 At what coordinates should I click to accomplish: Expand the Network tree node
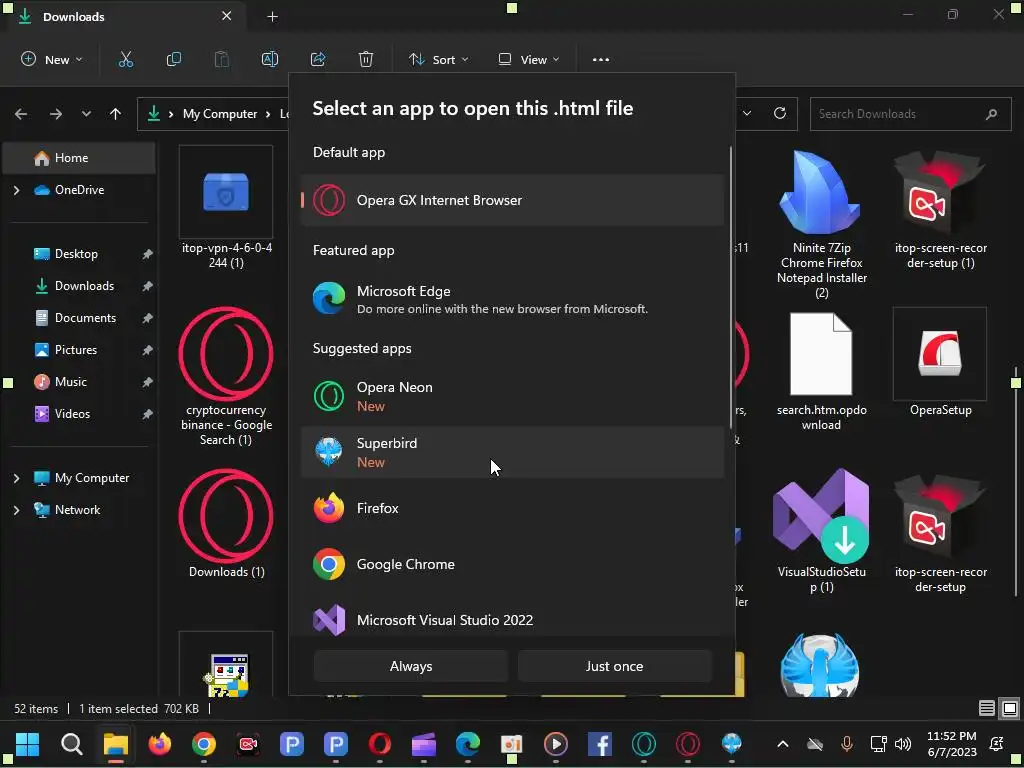(x=16, y=510)
